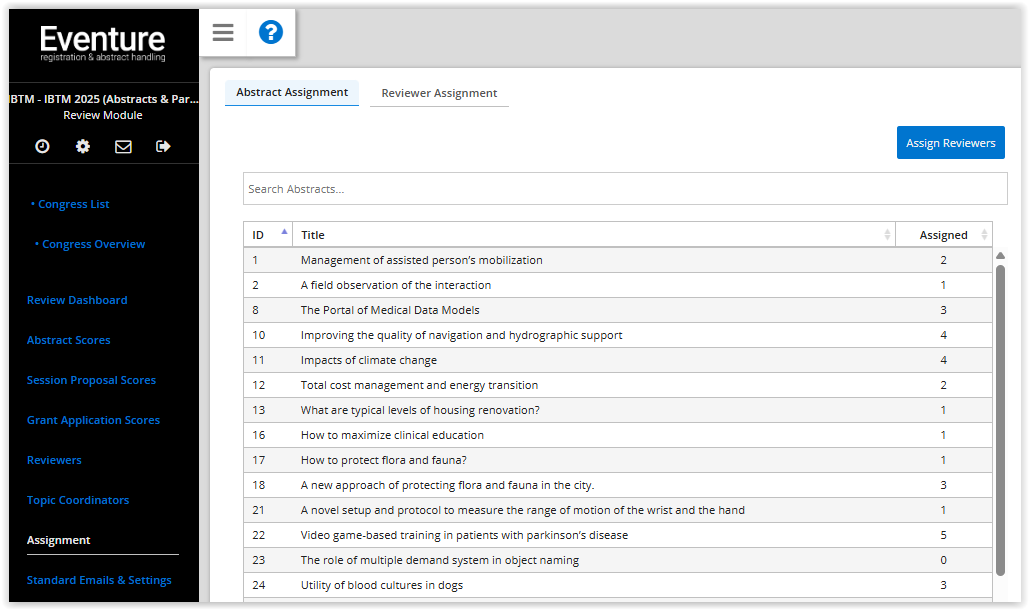Viewport: 1029px width, 610px height.
Task: Click the Assign Reviewers button
Action: (x=950, y=142)
